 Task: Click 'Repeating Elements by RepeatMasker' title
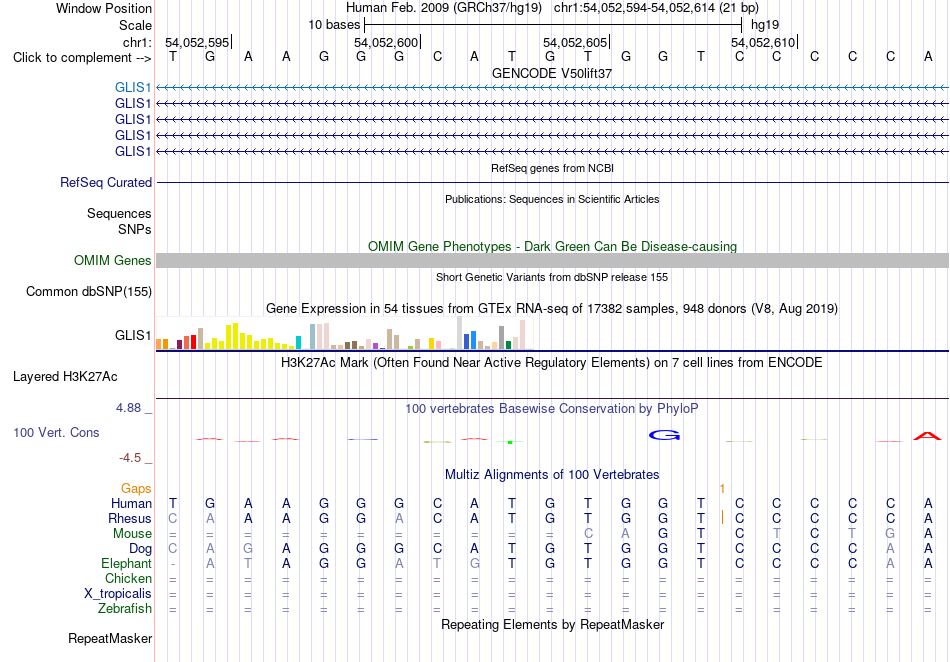point(552,624)
